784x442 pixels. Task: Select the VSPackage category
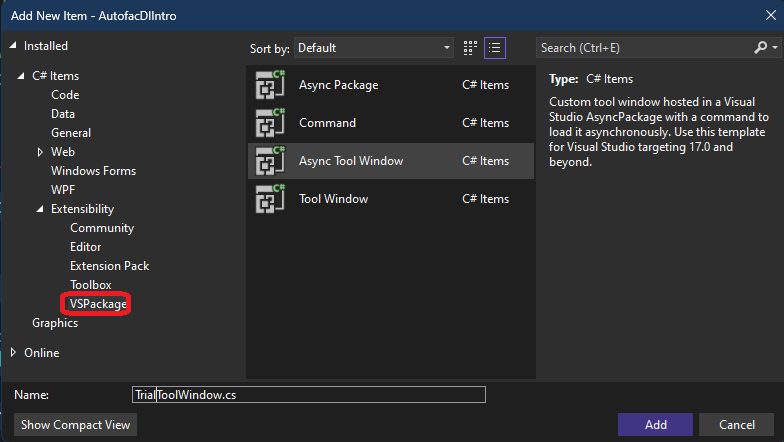click(x=98, y=304)
